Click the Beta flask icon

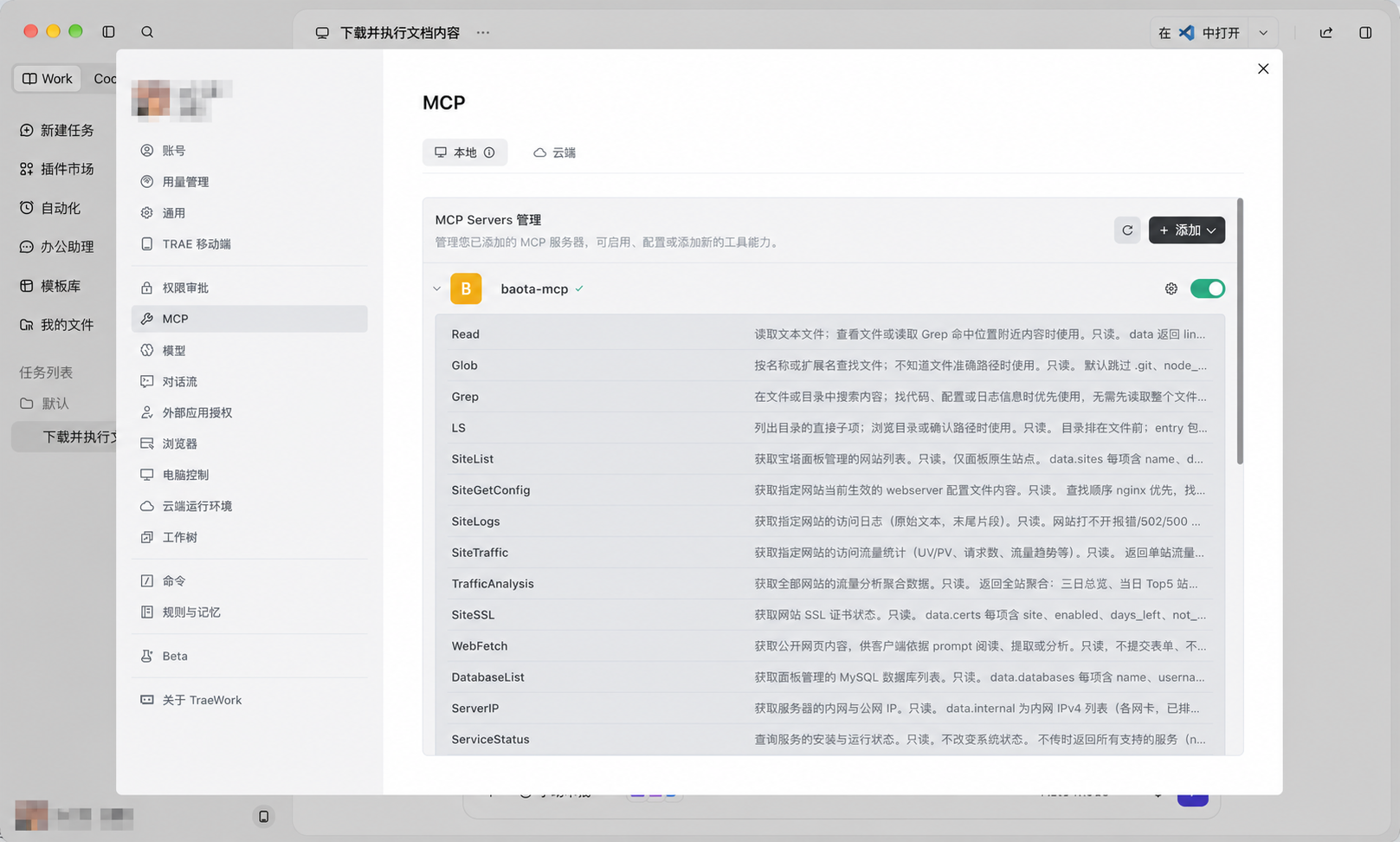pyautogui.click(x=147, y=656)
